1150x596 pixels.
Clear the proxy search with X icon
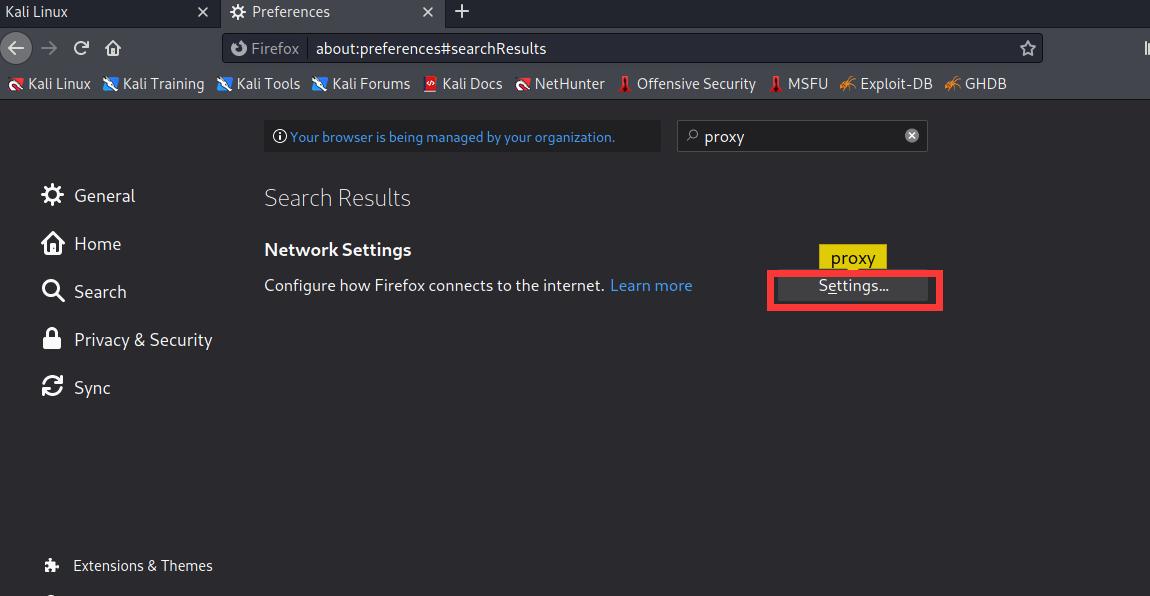tap(912, 136)
